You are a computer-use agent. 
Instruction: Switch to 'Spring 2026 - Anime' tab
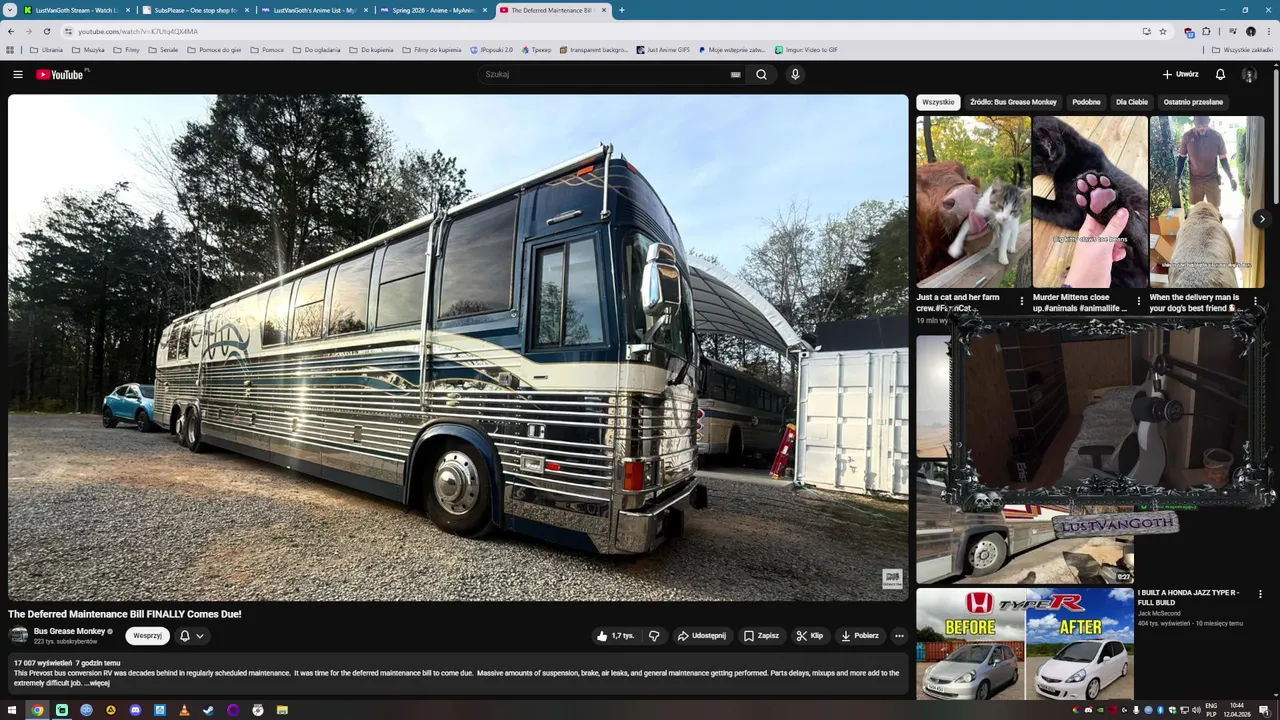coord(433,10)
